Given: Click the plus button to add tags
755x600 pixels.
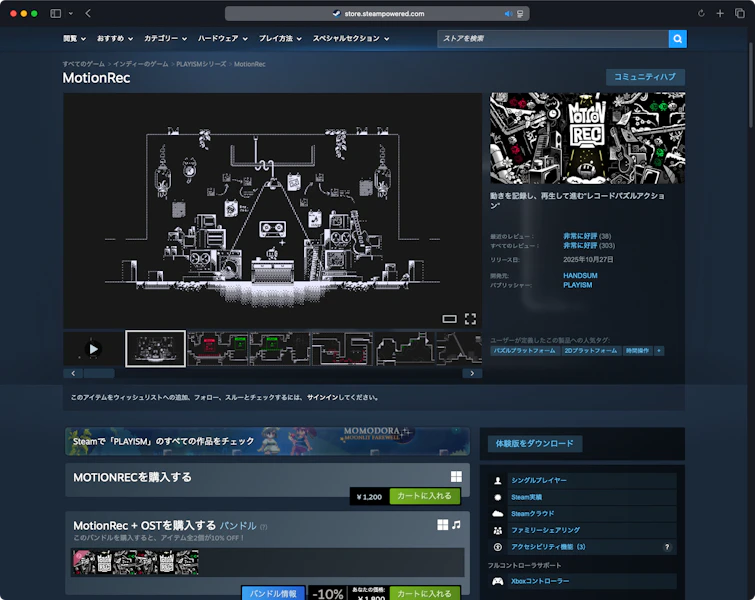Looking at the screenshot, I should point(659,351).
